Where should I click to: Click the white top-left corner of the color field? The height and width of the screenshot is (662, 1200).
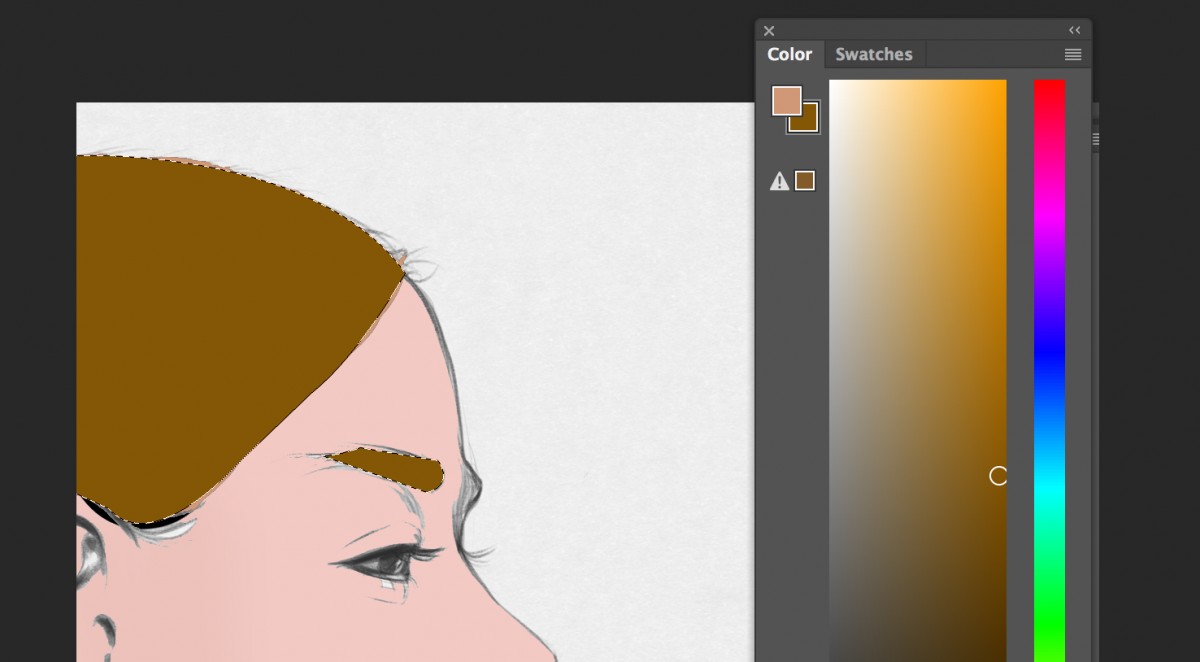coord(838,88)
